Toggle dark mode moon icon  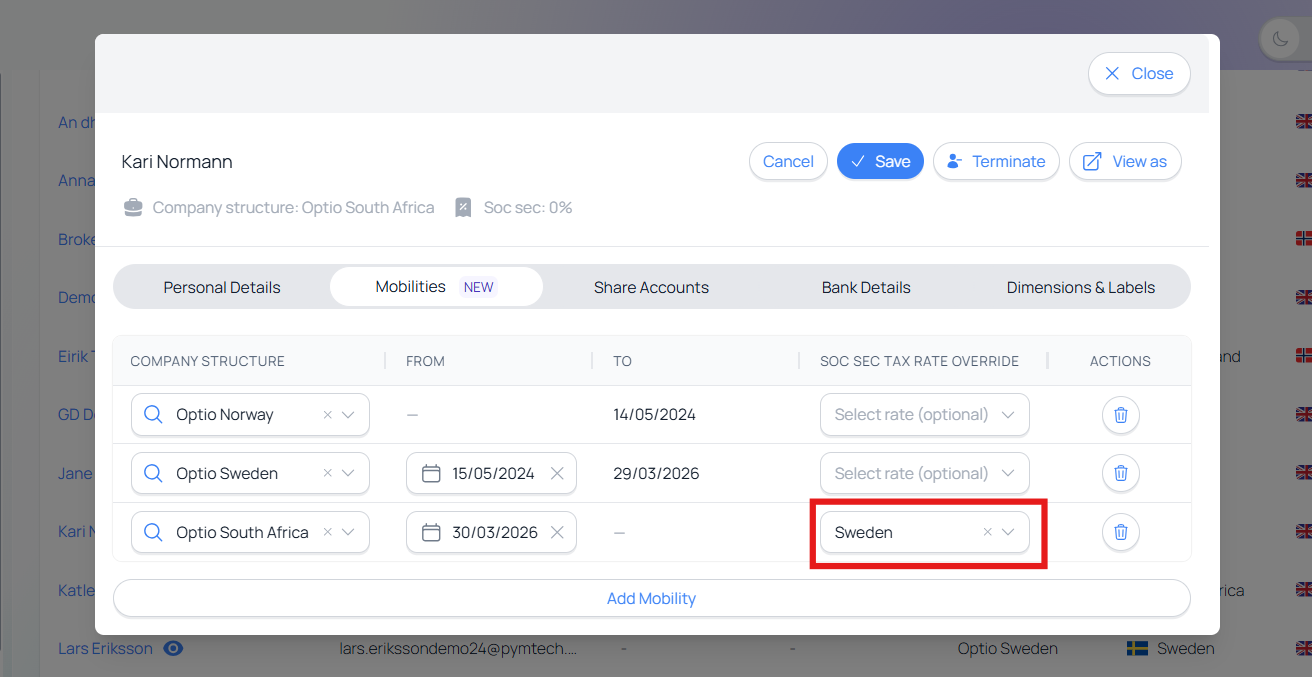click(1280, 40)
